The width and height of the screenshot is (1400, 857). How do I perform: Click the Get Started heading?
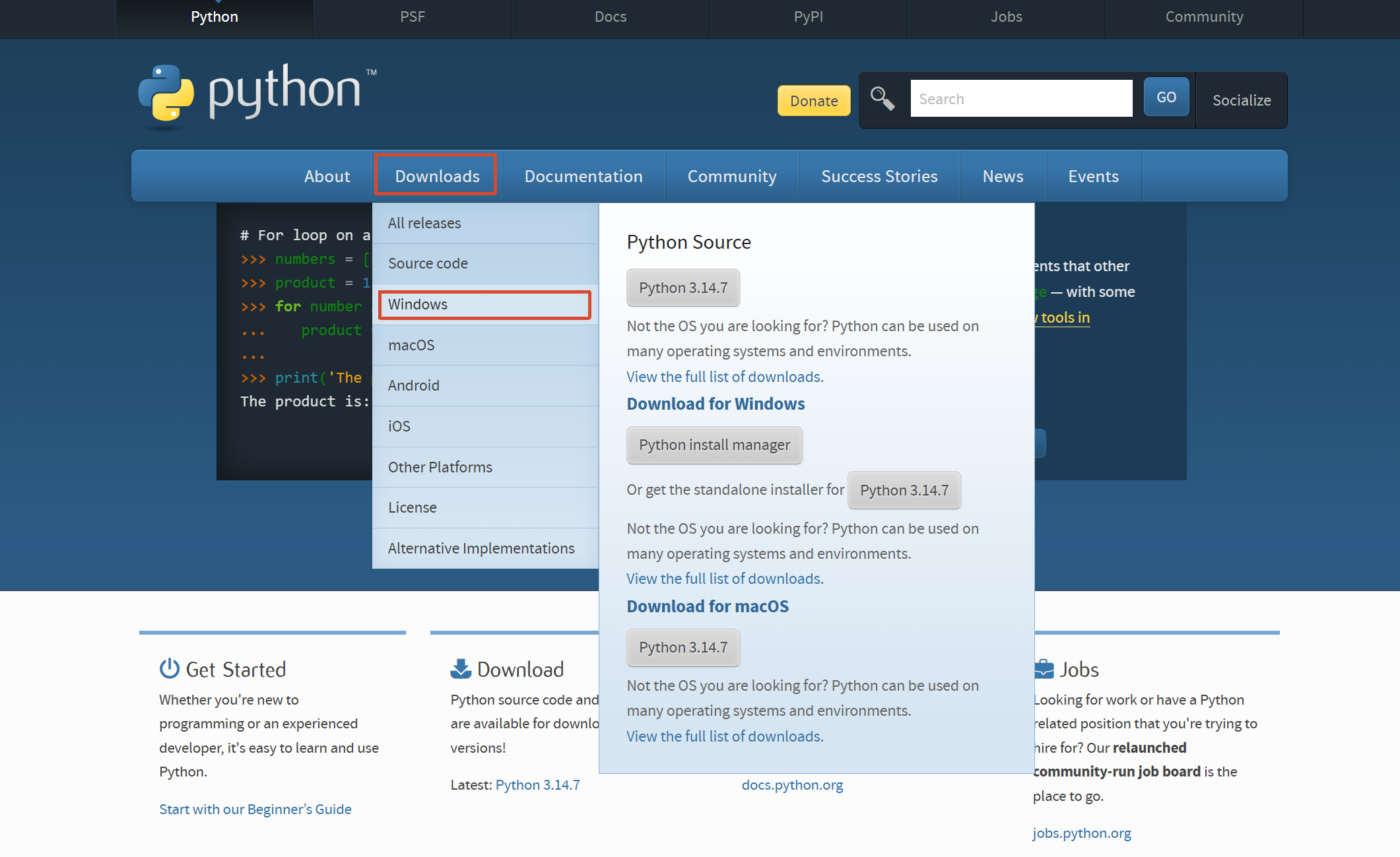236,670
